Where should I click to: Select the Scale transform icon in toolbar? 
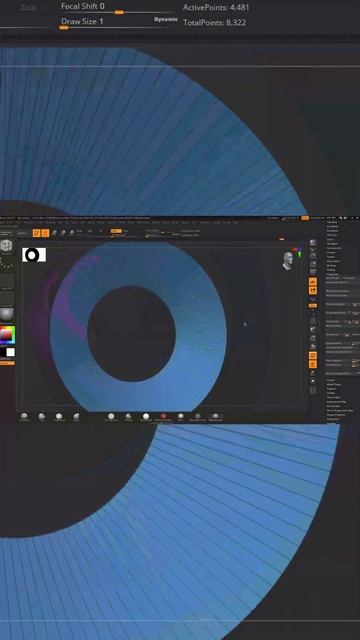pyautogui.click(x=63, y=233)
